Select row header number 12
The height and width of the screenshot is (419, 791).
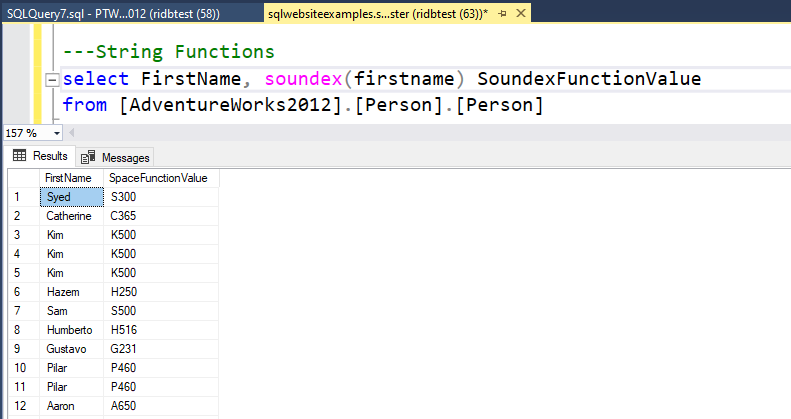point(24,406)
